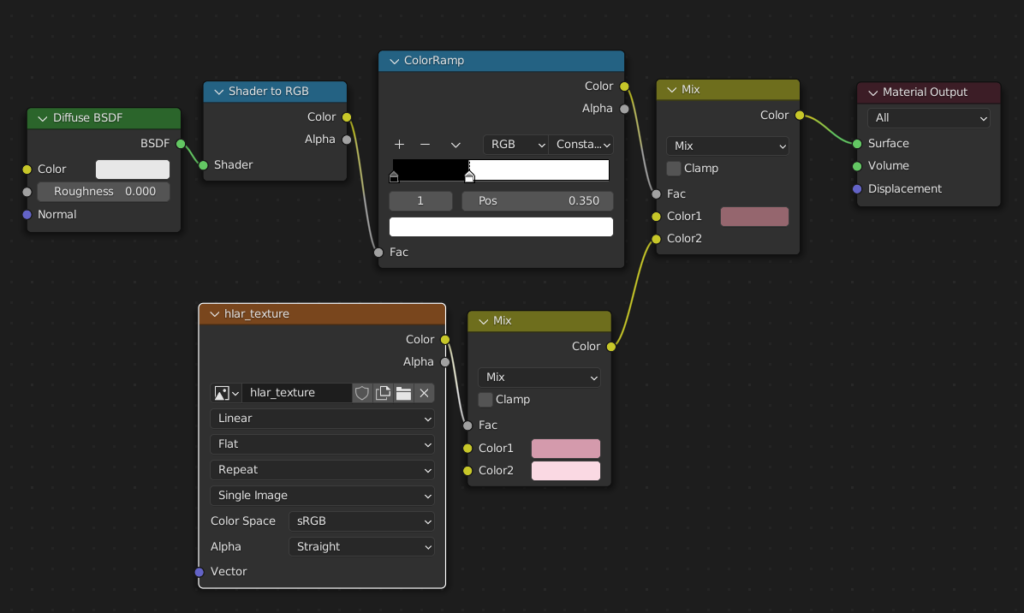
Task: Unlink the hlar_texture image with the X icon
Action: tap(424, 393)
